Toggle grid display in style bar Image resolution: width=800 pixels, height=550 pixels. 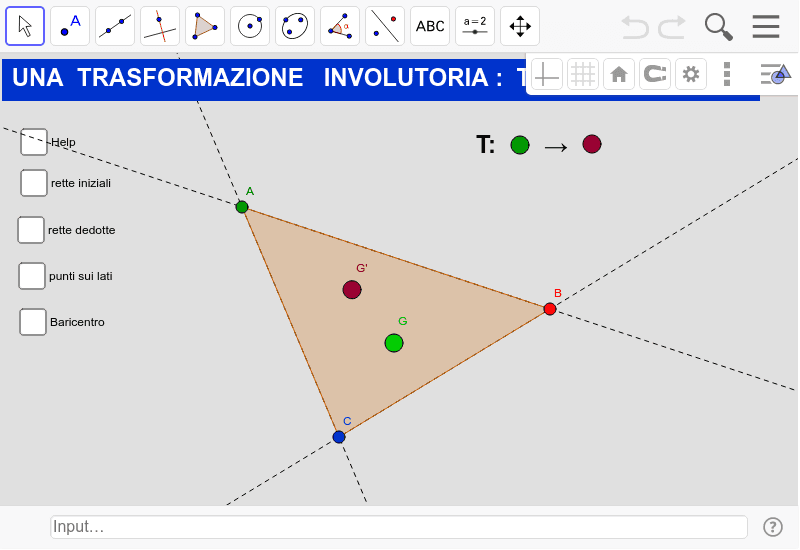[583, 74]
